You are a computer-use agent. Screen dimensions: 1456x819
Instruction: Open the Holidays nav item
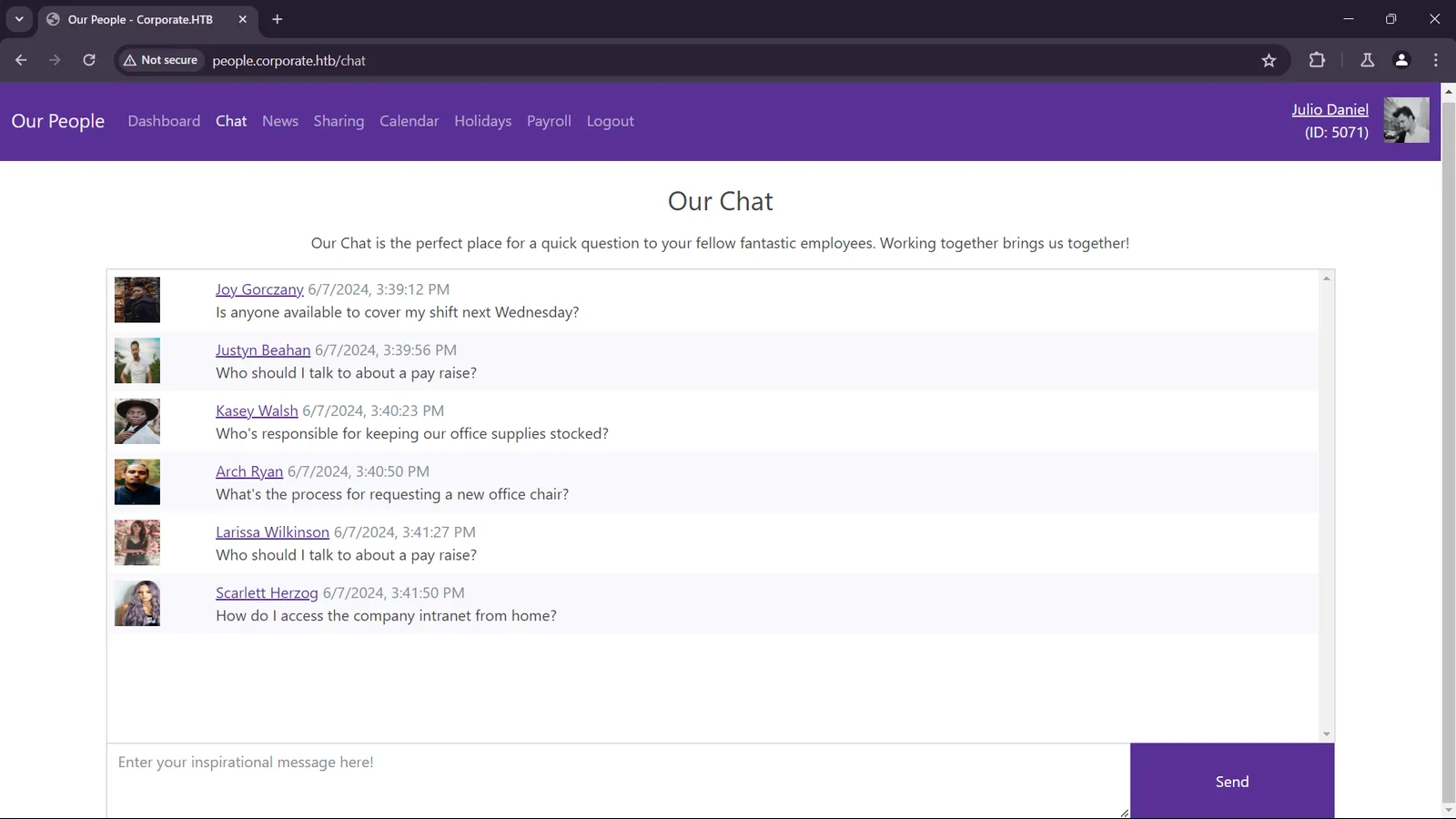[482, 121]
